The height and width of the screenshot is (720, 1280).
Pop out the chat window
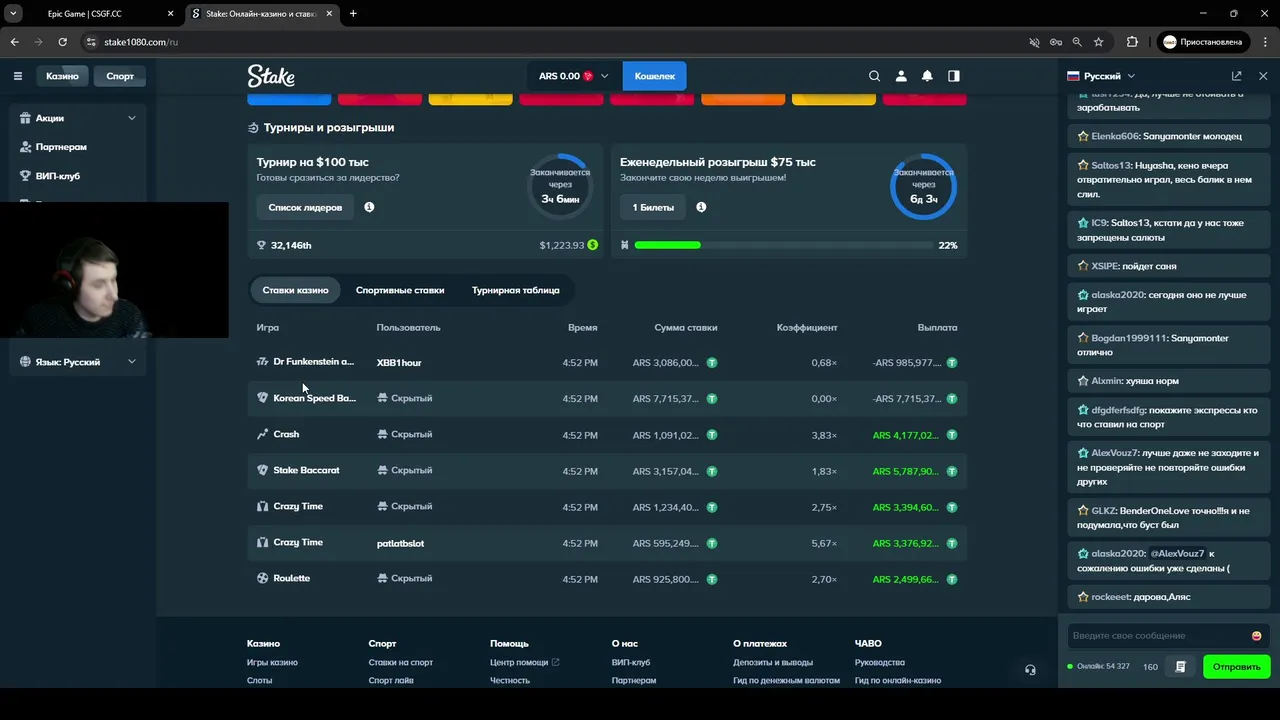(x=1237, y=76)
